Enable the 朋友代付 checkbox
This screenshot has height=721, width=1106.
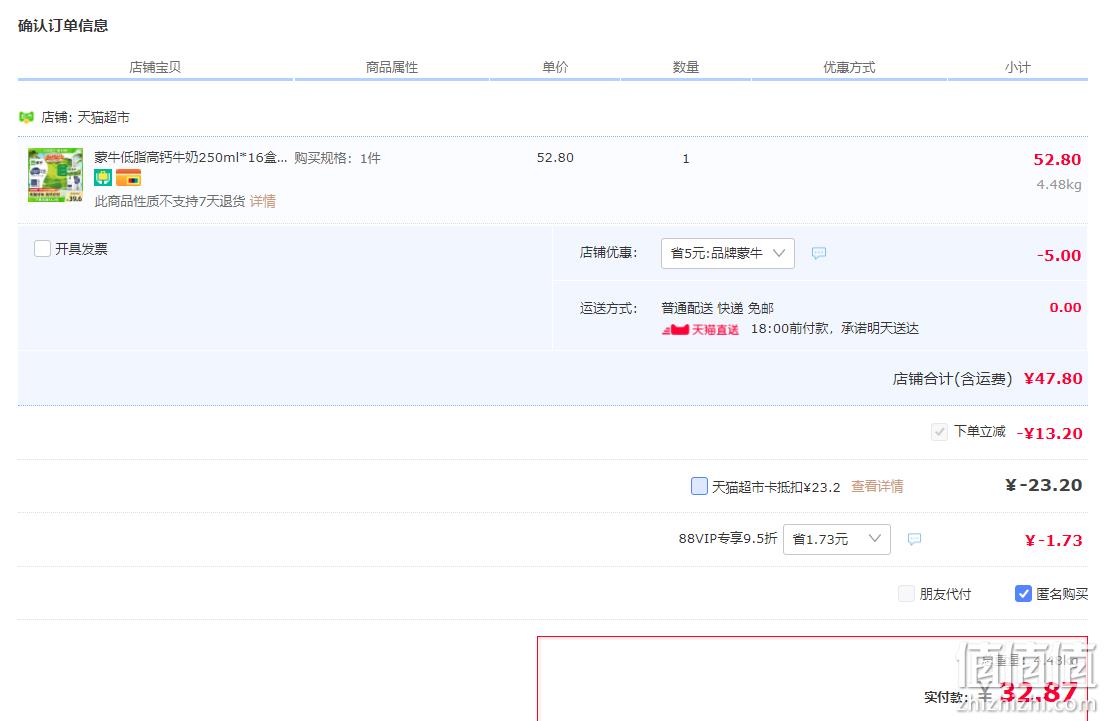click(906, 593)
